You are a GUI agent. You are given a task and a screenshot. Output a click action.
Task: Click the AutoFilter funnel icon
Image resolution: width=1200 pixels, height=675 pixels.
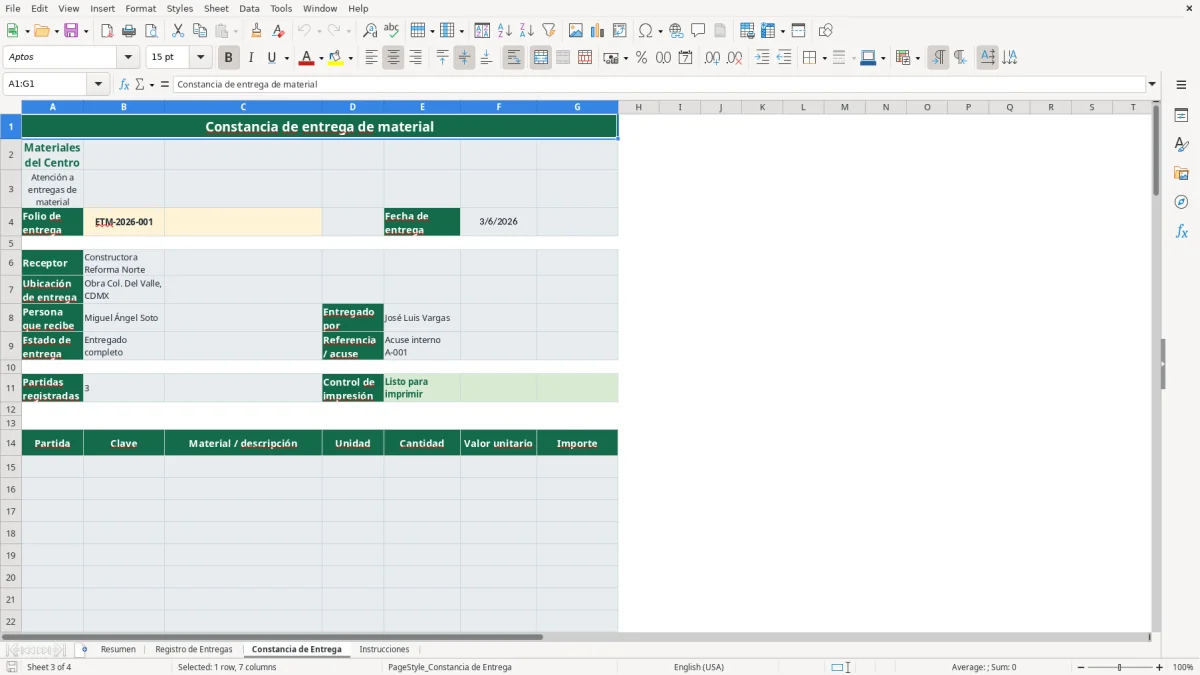[x=548, y=31]
